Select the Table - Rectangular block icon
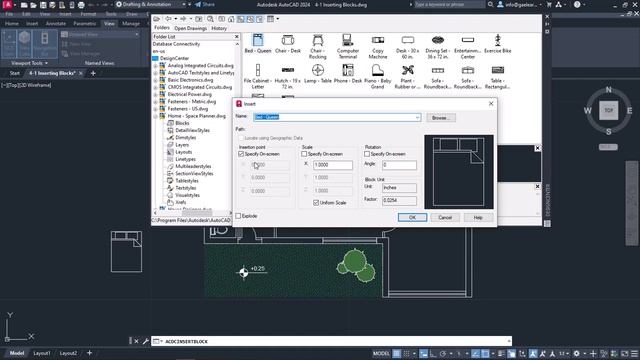 [498, 70]
